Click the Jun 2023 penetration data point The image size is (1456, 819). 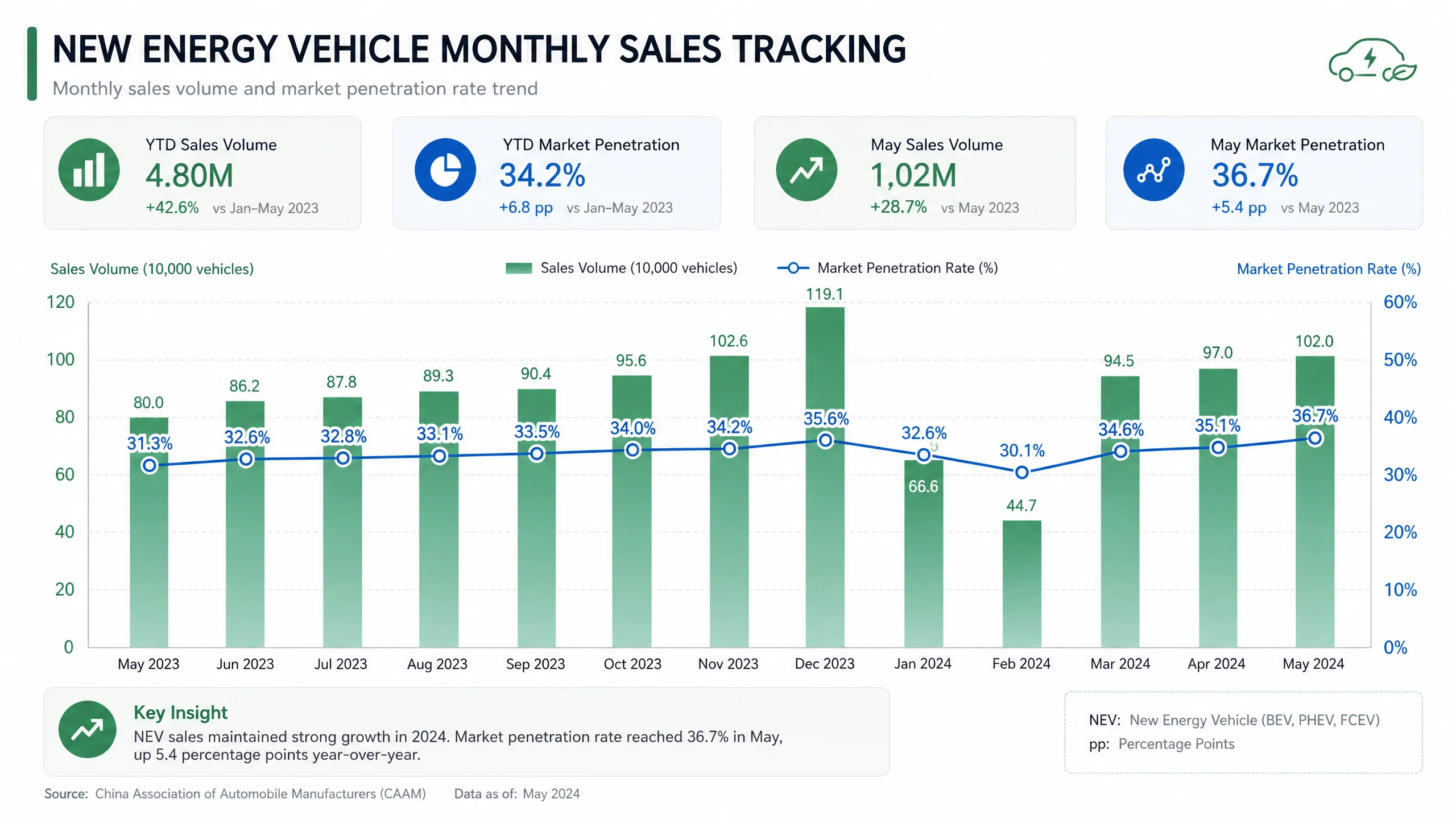point(246,459)
